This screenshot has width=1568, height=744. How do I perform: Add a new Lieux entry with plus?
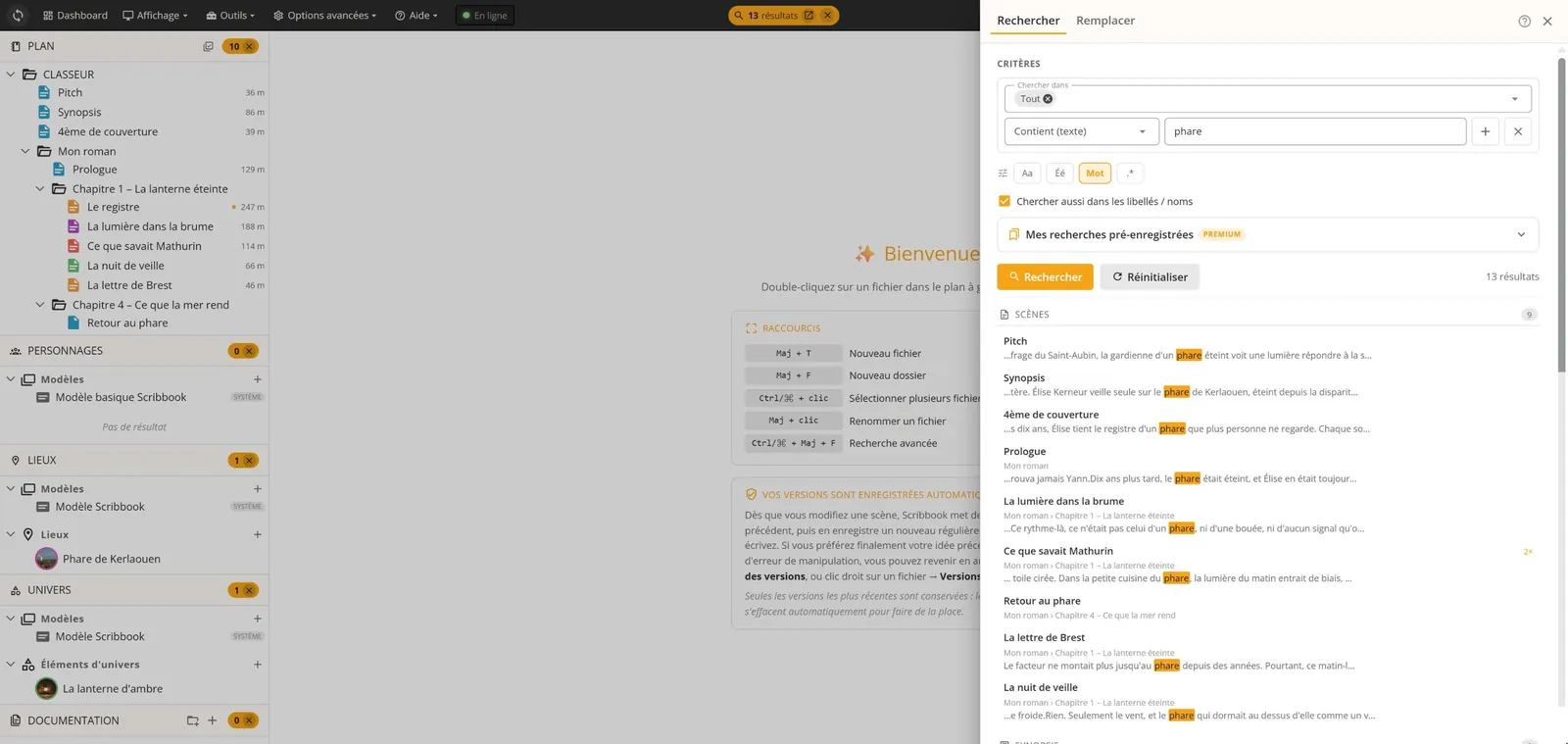pyautogui.click(x=258, y=535)
